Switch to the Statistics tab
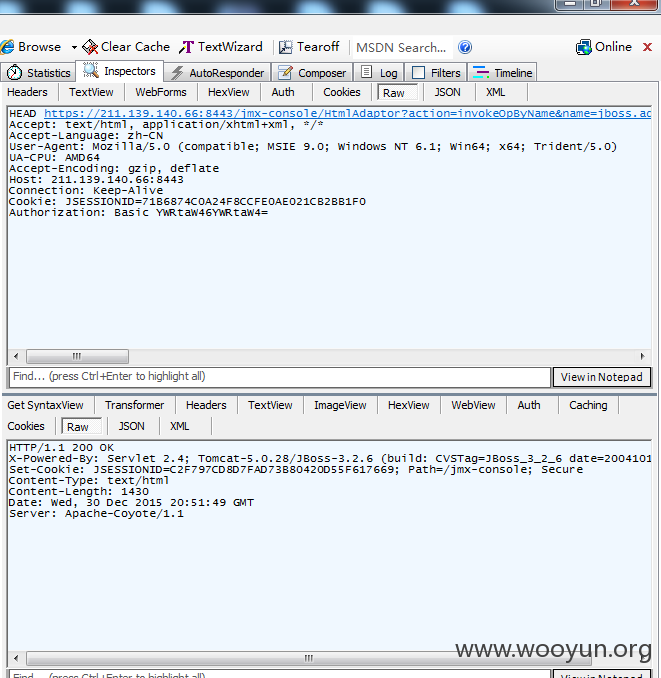This screenshot has height=678, width=661. tap(39, 73)
